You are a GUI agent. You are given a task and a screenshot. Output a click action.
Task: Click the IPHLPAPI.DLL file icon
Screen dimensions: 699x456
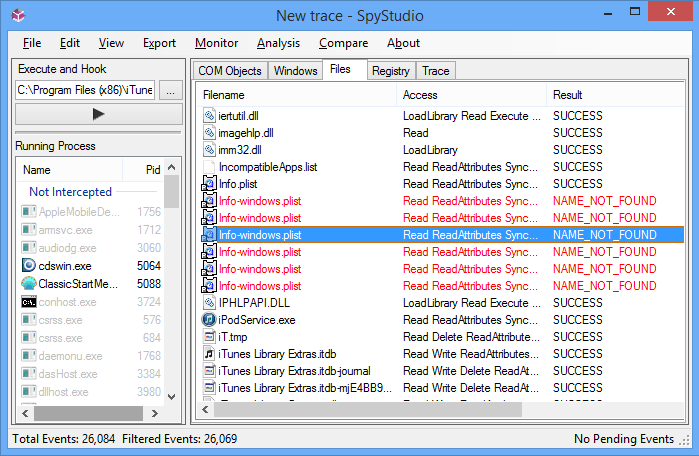pyautogui.click(x=209, y=303)
